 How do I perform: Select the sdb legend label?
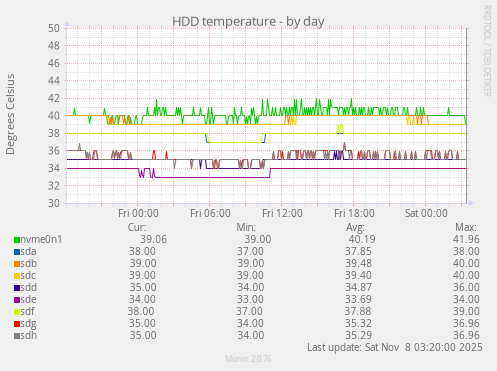click(29, 263)
